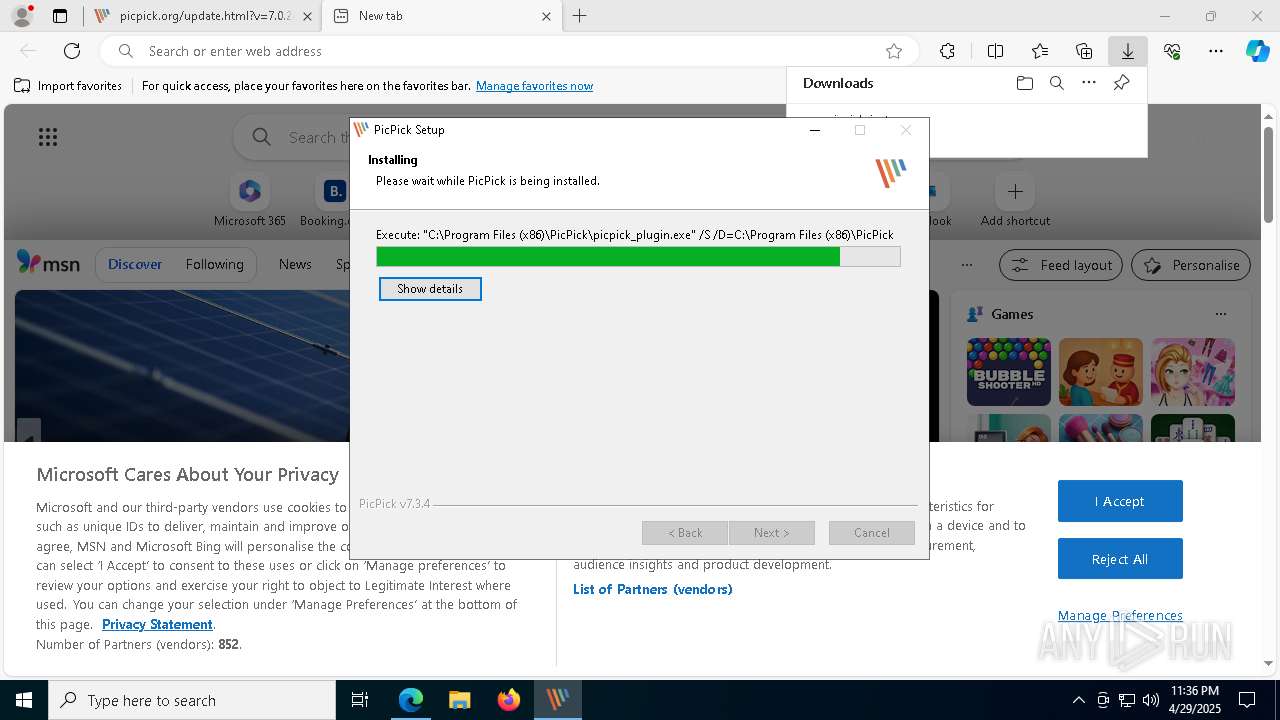
Task: Open the Extensions puzzle icon
Action: pos(947,51)
